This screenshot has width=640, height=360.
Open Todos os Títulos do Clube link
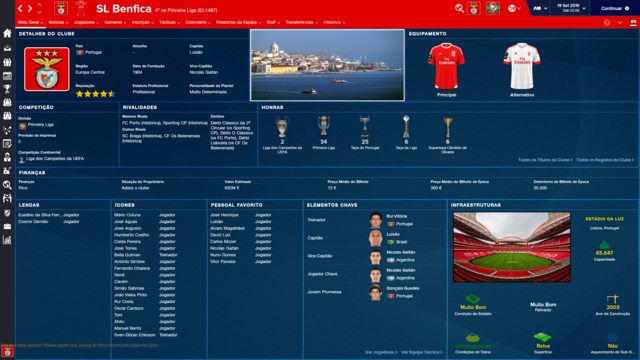pos(545,160)
